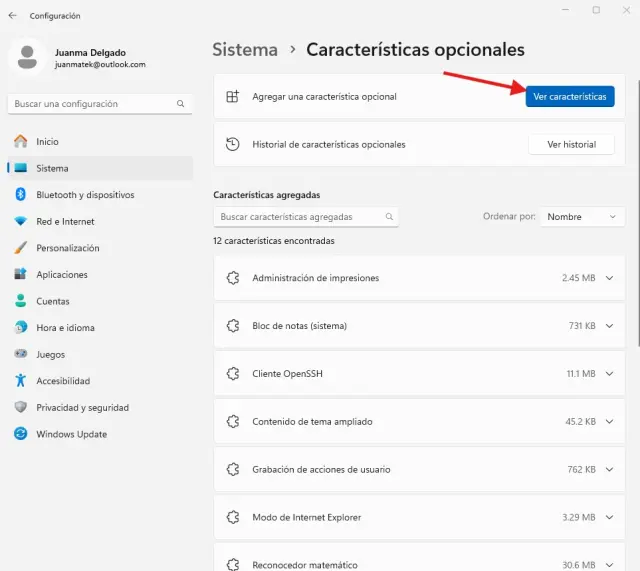Click the back arrow in title bar
The image size is (640, 571).
(12, 16)
